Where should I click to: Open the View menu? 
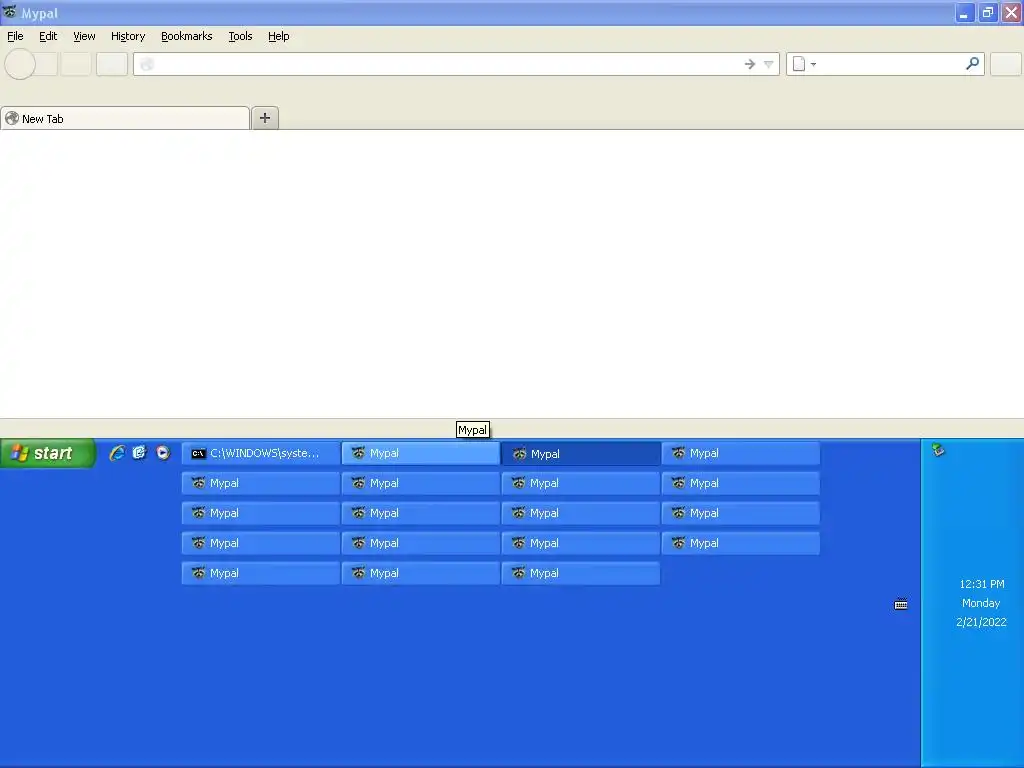tap(84, 37)
